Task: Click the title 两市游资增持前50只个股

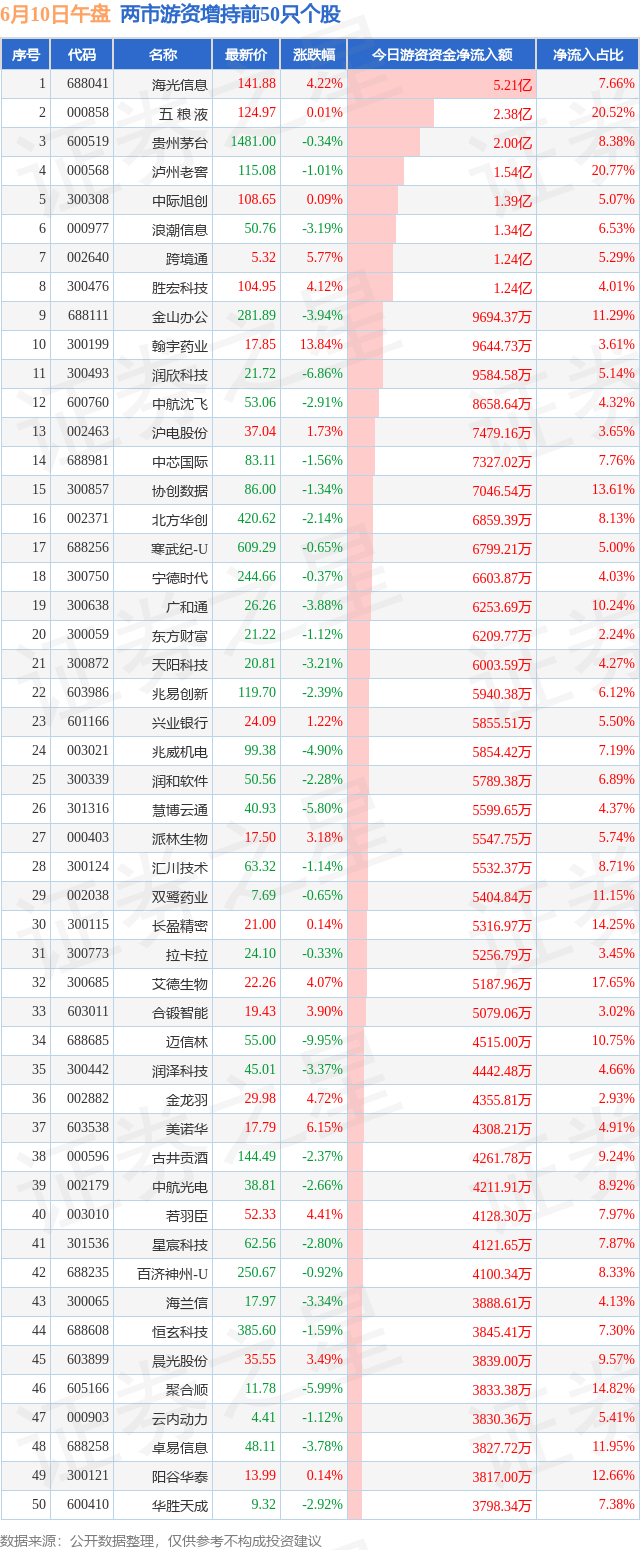Action: [230, 14]
